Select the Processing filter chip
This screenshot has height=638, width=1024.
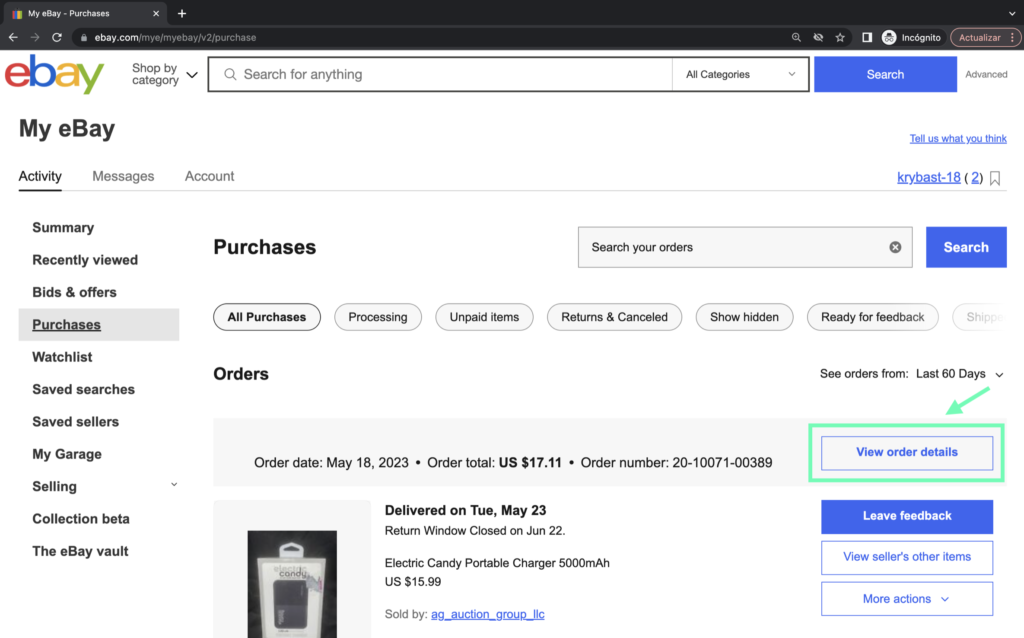pos(377,317)
